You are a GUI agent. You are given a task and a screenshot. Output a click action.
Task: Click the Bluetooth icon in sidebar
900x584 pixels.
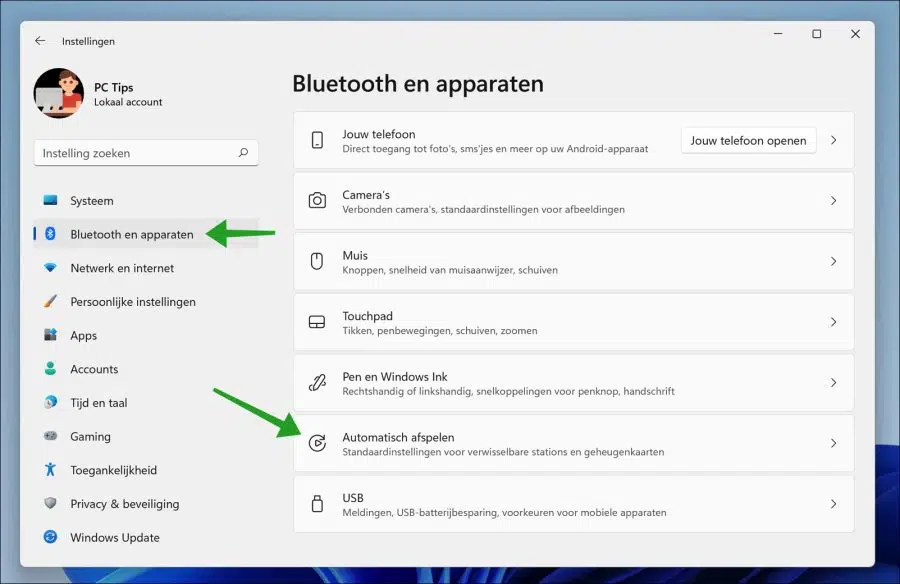[51, 234]
